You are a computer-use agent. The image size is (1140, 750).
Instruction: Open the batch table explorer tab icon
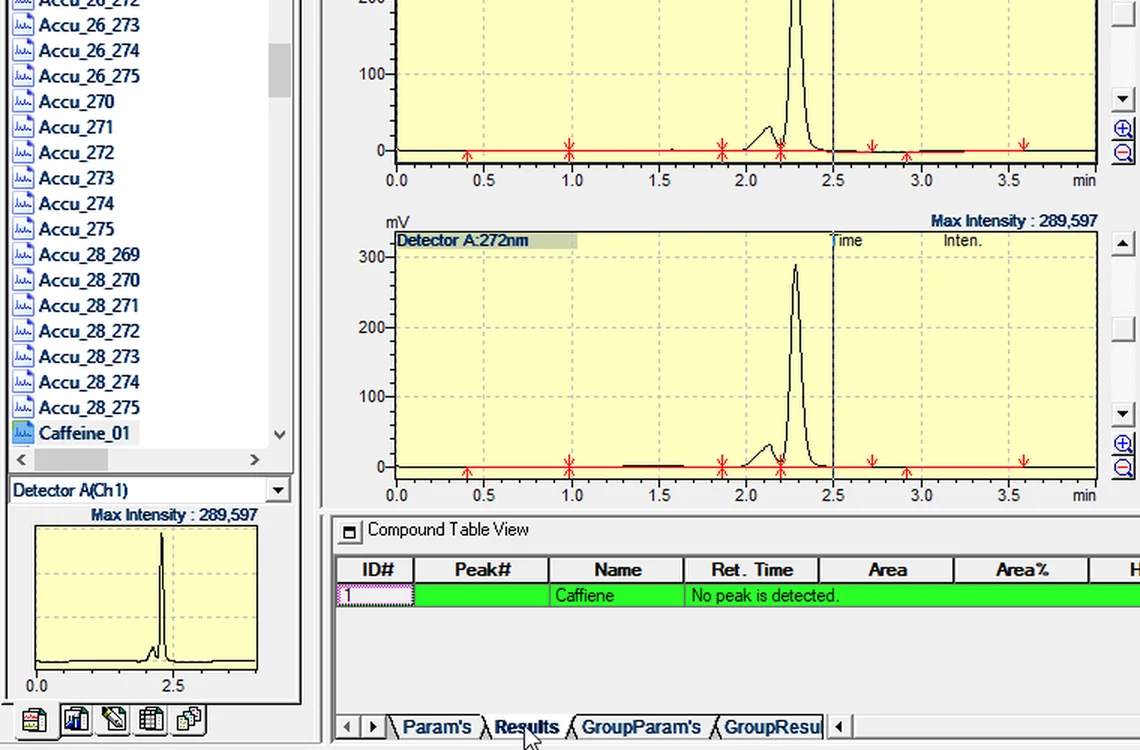(151, 720)
